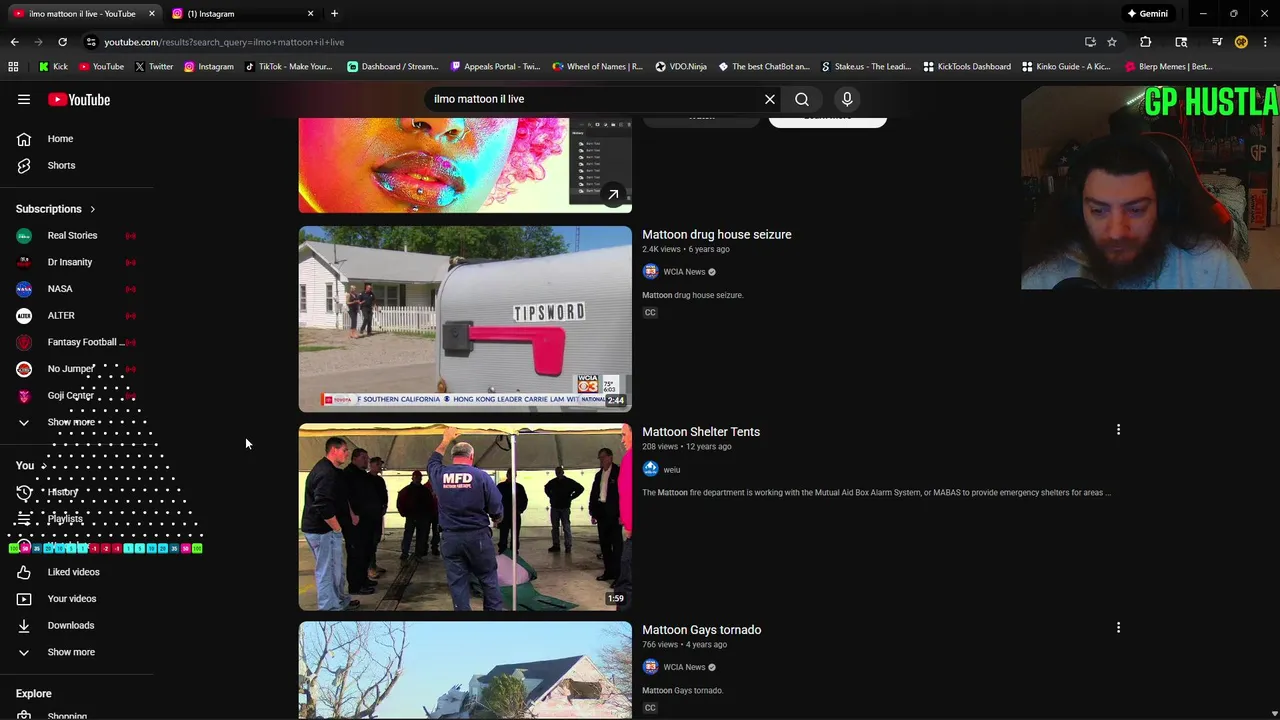
Task: Open WCIA News channel under tornado video
Action: point(684,667)
